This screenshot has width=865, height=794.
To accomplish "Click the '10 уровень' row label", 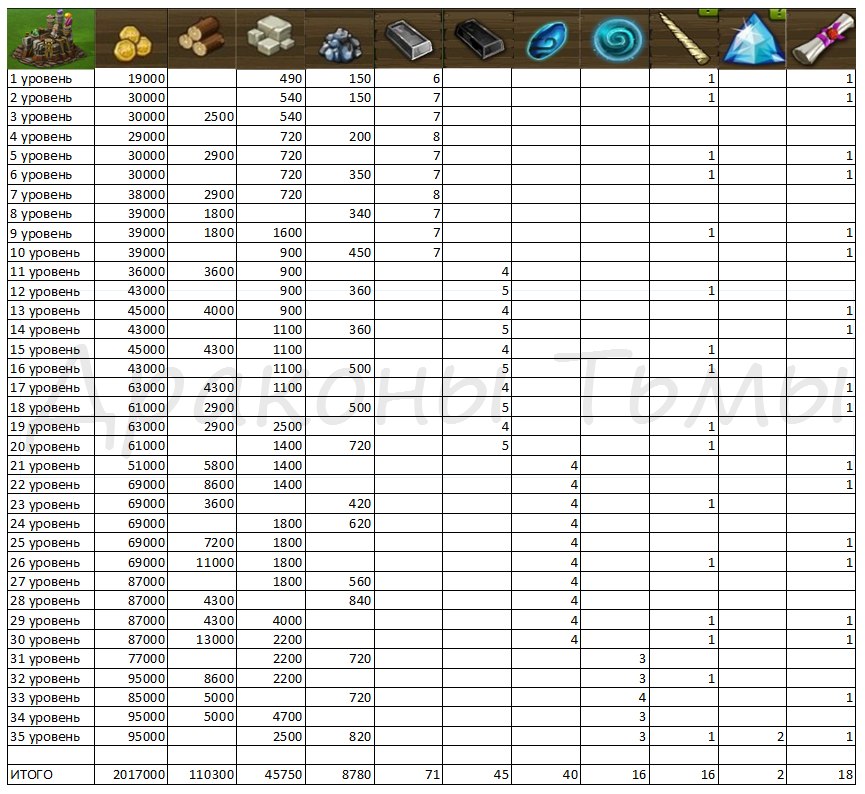I will point(45,253).
